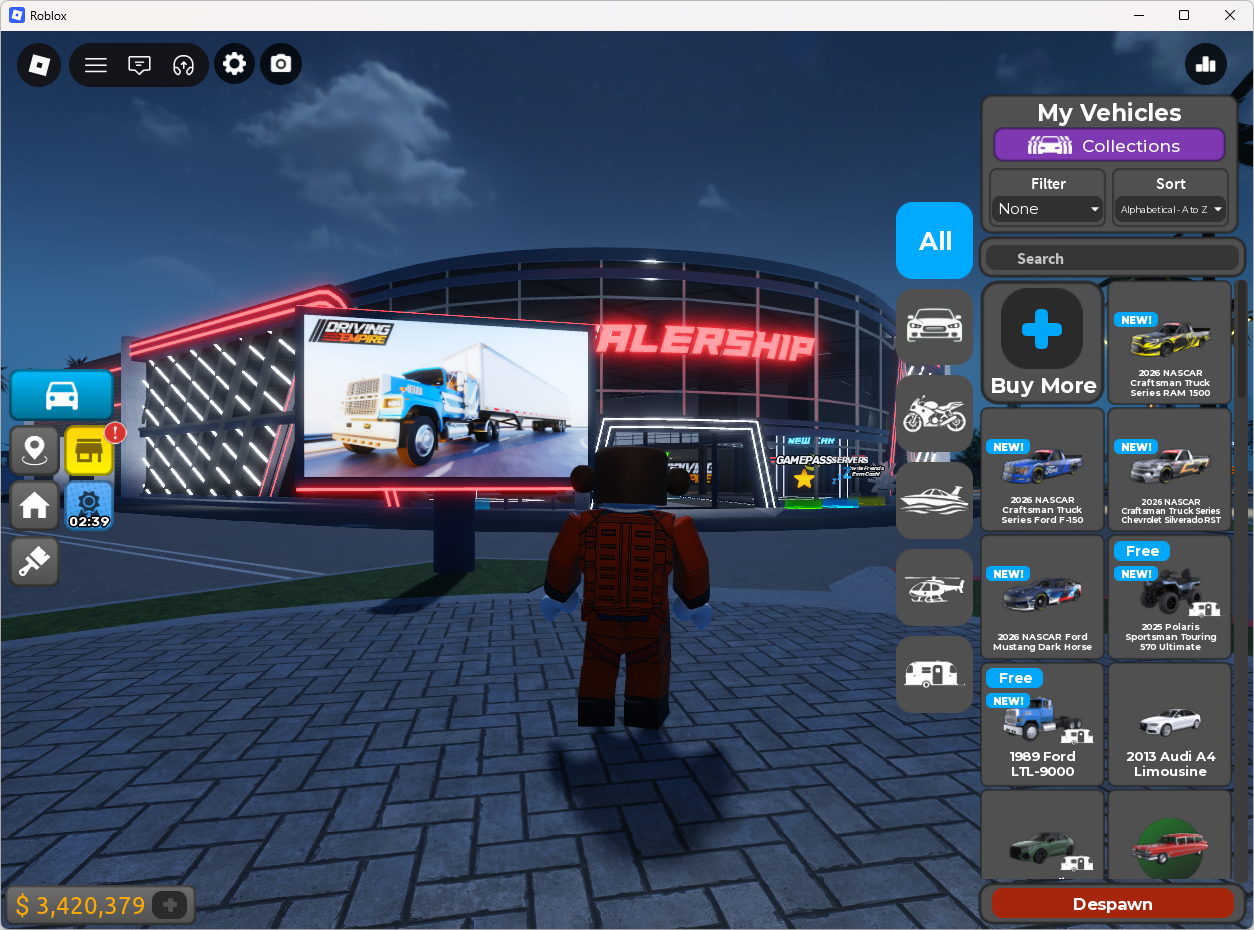This screenshot has height=930, width=1254.
Task: Select 2026 NASCAR Craftsman Truck Ford F-150
Action: point(1043,469)
